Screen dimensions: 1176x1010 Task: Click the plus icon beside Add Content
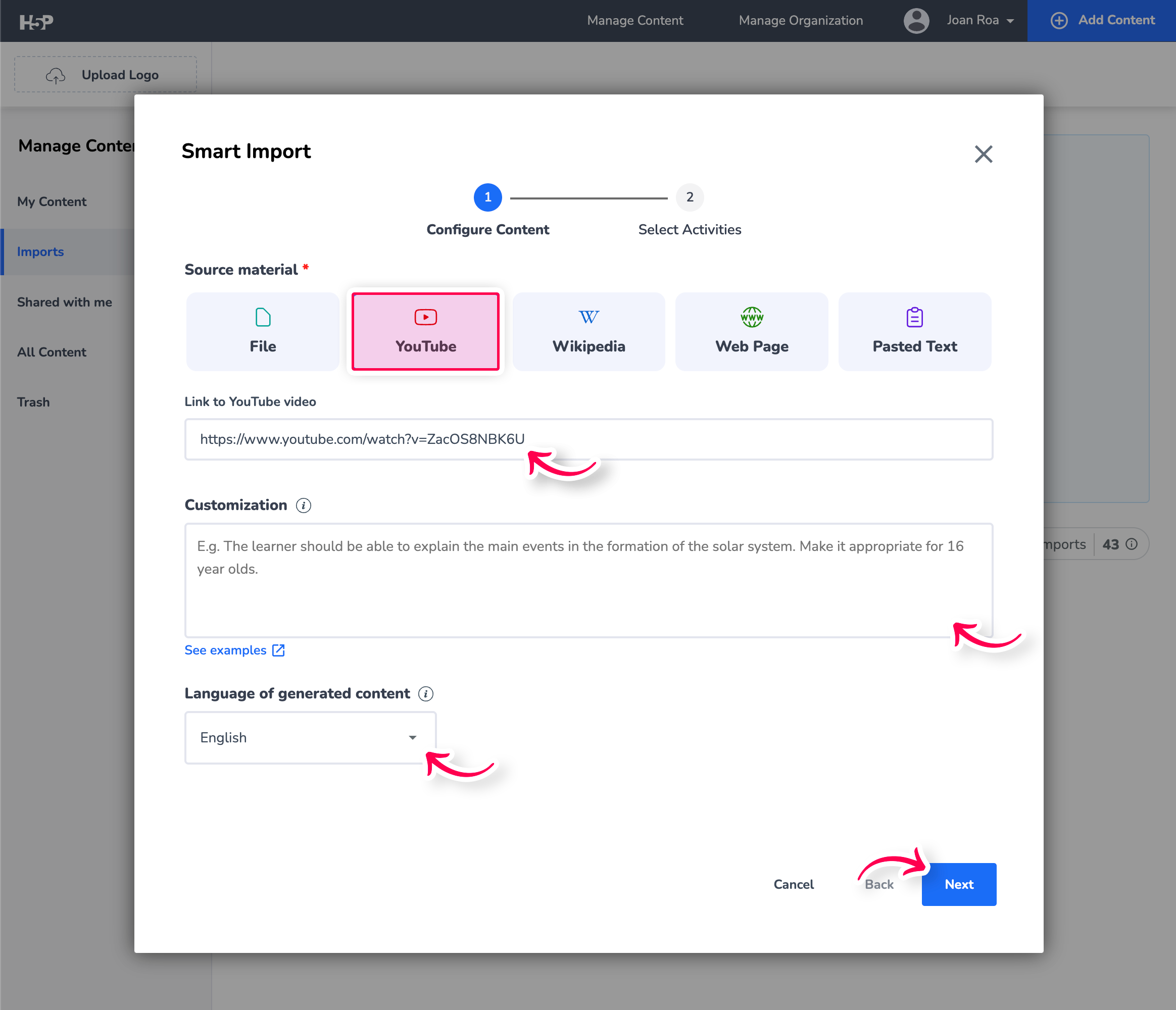coord(1059,20)
